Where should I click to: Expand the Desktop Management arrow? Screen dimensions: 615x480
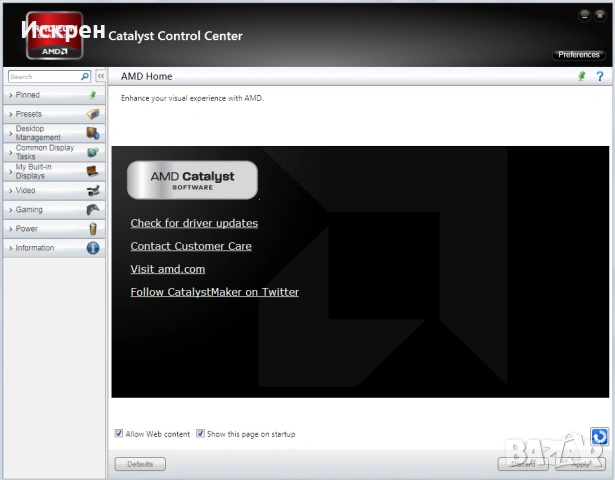11,133
